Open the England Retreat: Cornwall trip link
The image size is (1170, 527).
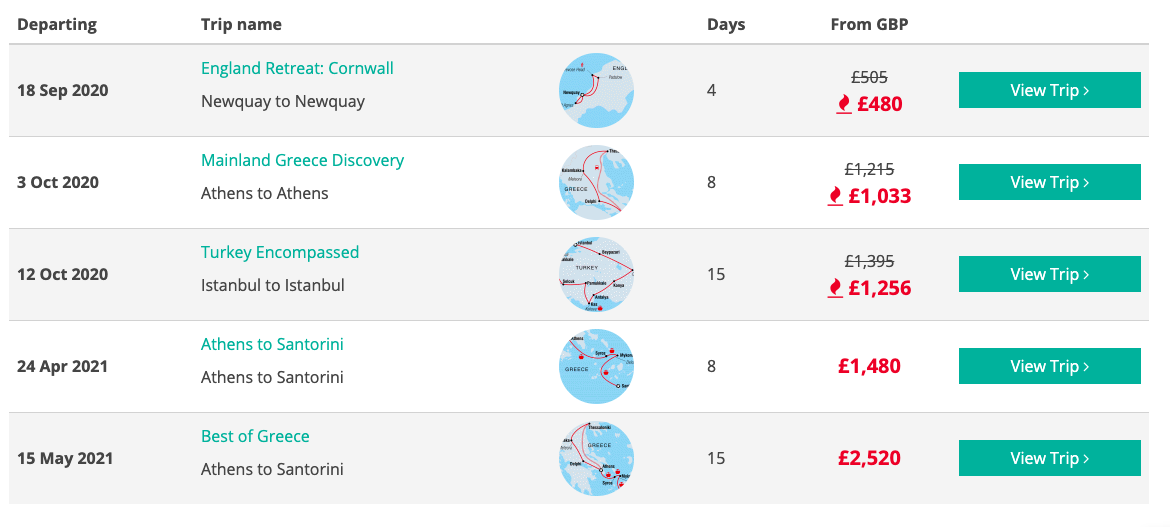[297, 69]
